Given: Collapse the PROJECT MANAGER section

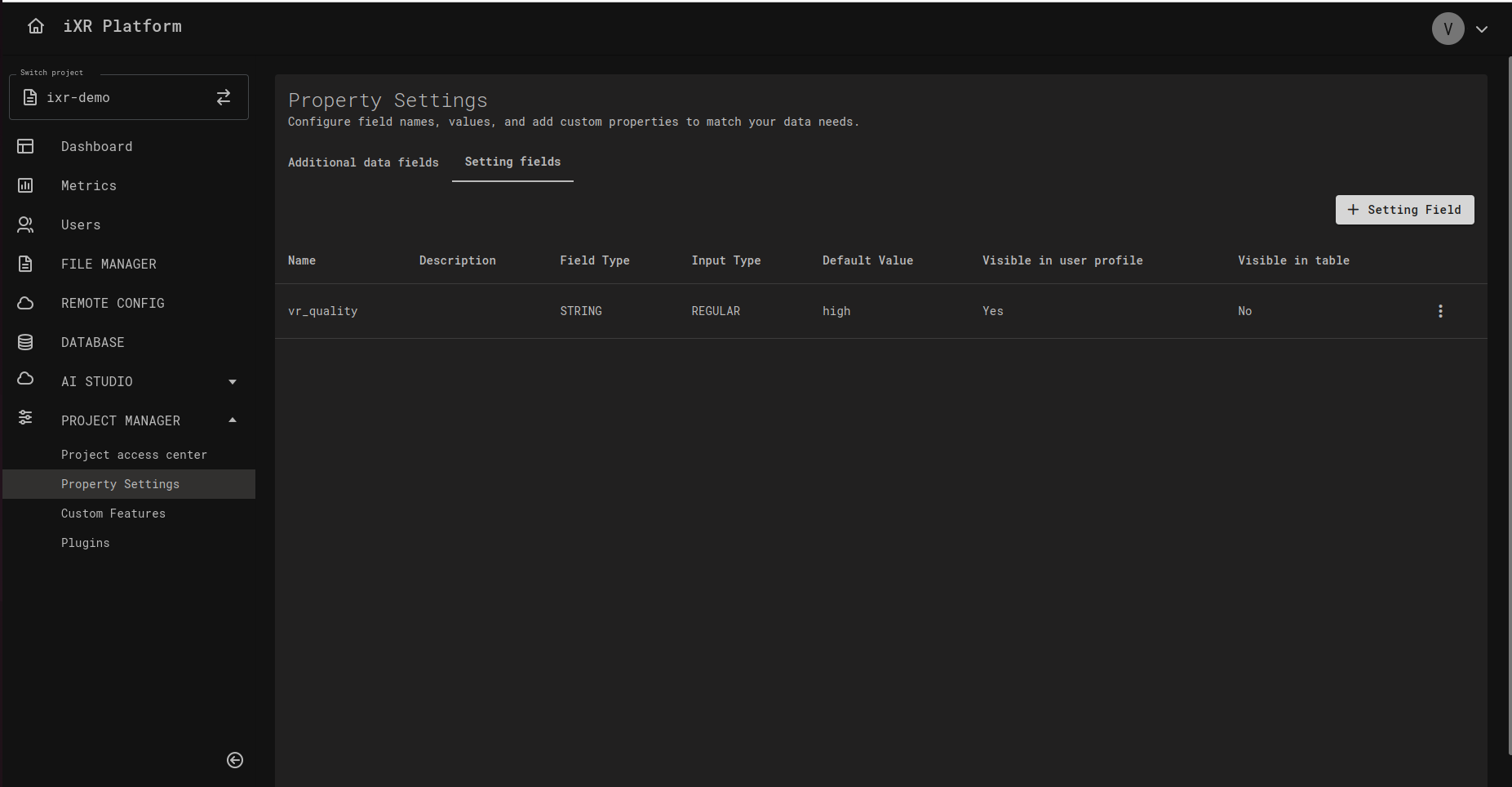Looking at the screenshot, I should tap(233, 420).
